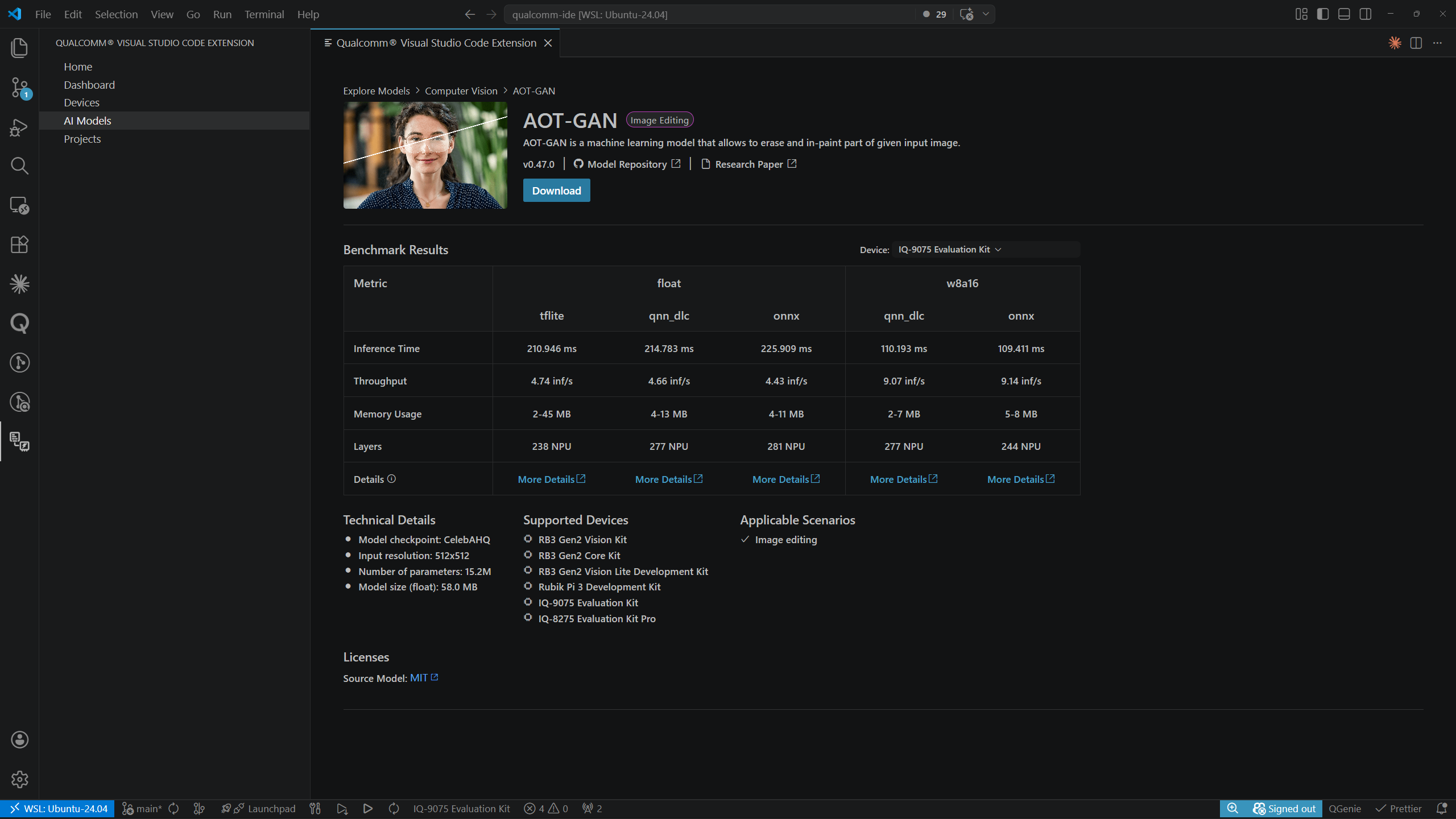Viewport: 1456px width, 819px height.
Task: Click the build-and-run icon in status bar
Action: (342, 808)
